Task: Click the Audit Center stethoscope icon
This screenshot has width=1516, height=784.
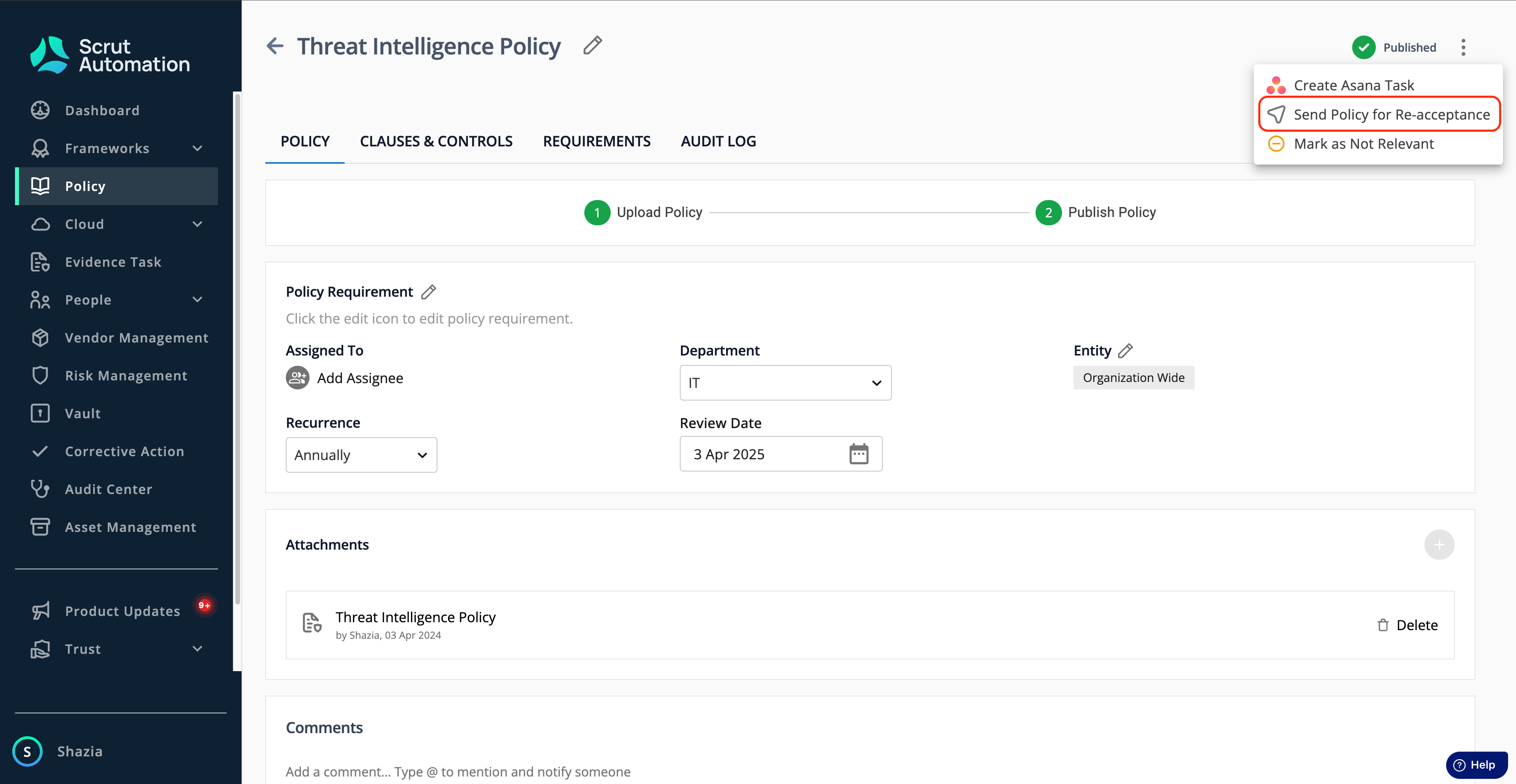Action: 40,489
